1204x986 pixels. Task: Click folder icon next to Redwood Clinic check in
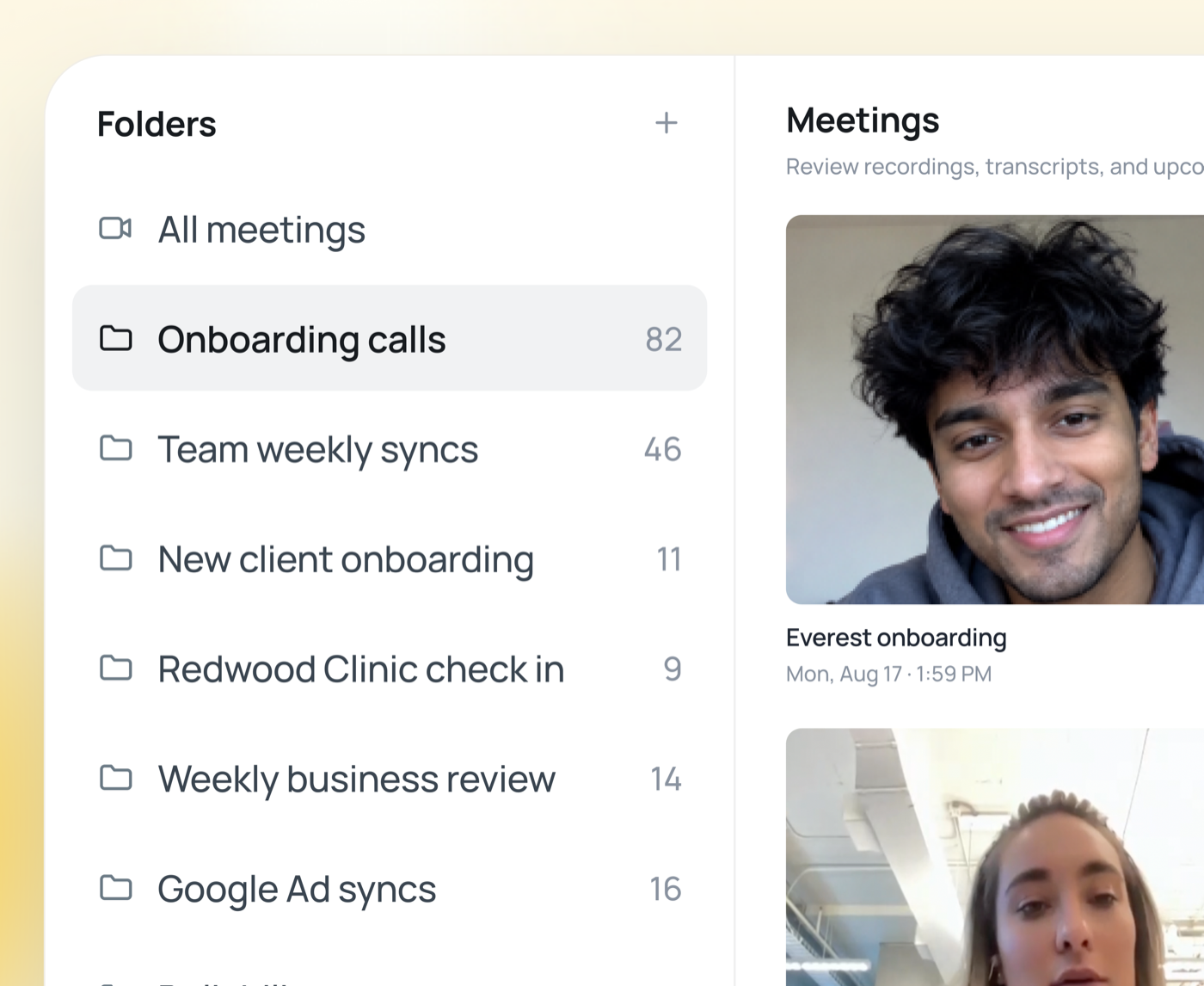[x=115, y=668]
